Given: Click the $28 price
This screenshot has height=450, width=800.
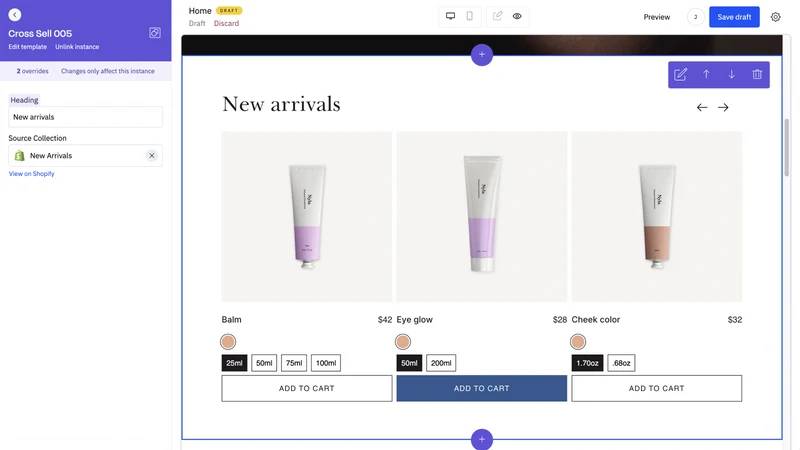Looking at the screenshot, I should coord(560,319).
